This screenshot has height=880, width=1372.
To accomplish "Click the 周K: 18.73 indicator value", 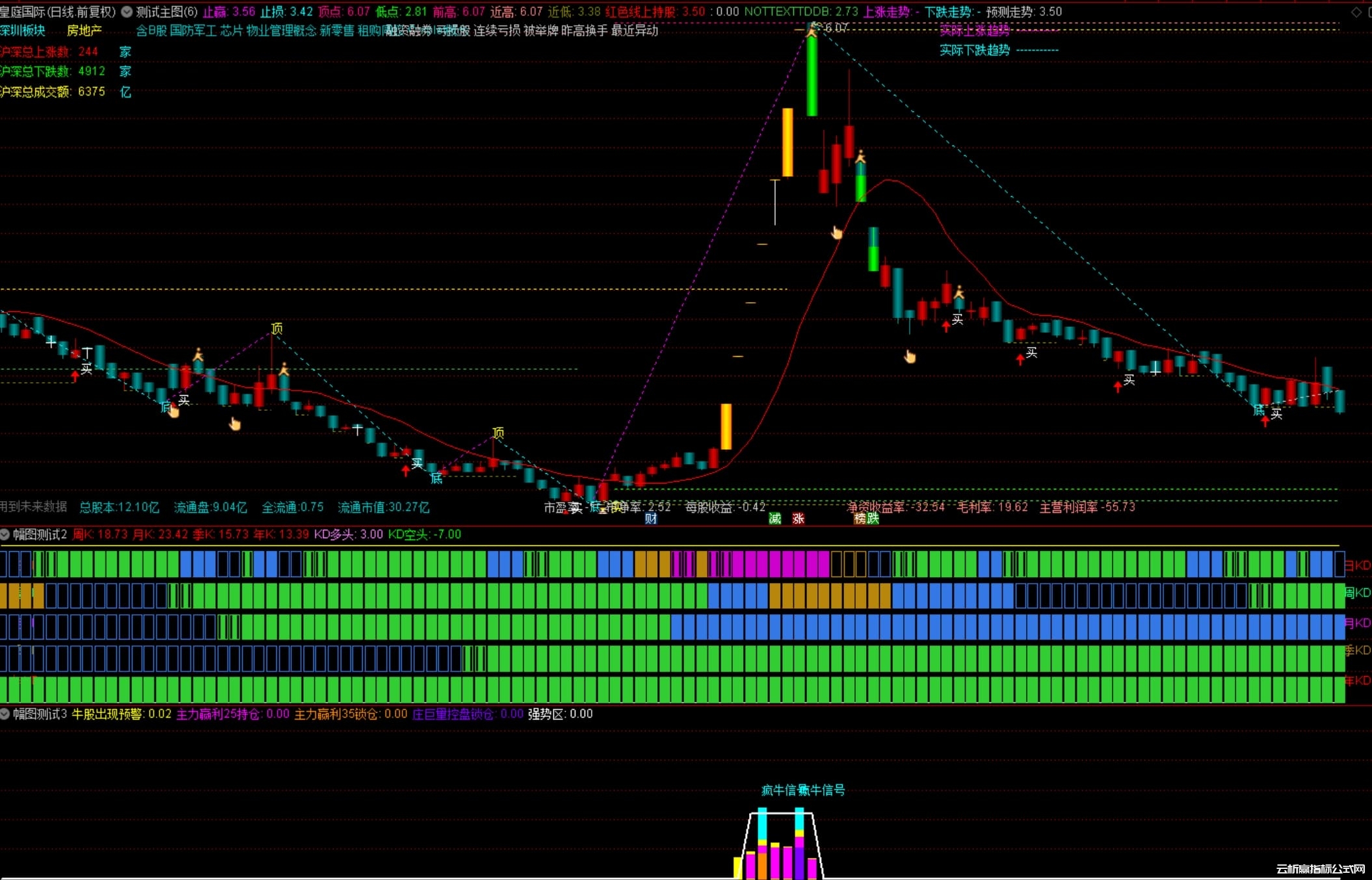I will tap(100, 534).
